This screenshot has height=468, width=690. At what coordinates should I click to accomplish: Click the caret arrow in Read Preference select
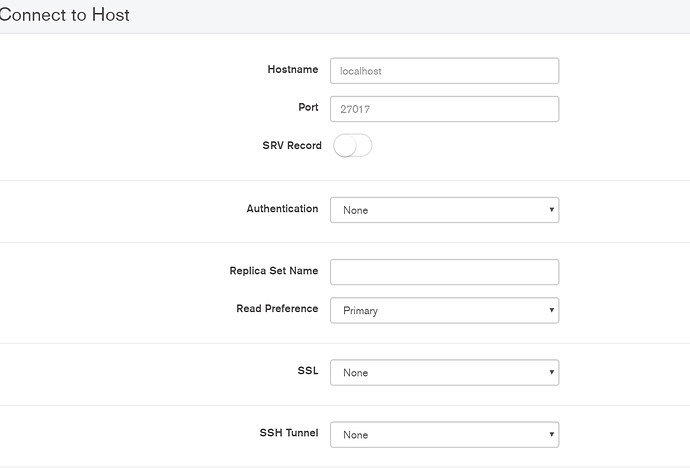(x=551, y=310)
